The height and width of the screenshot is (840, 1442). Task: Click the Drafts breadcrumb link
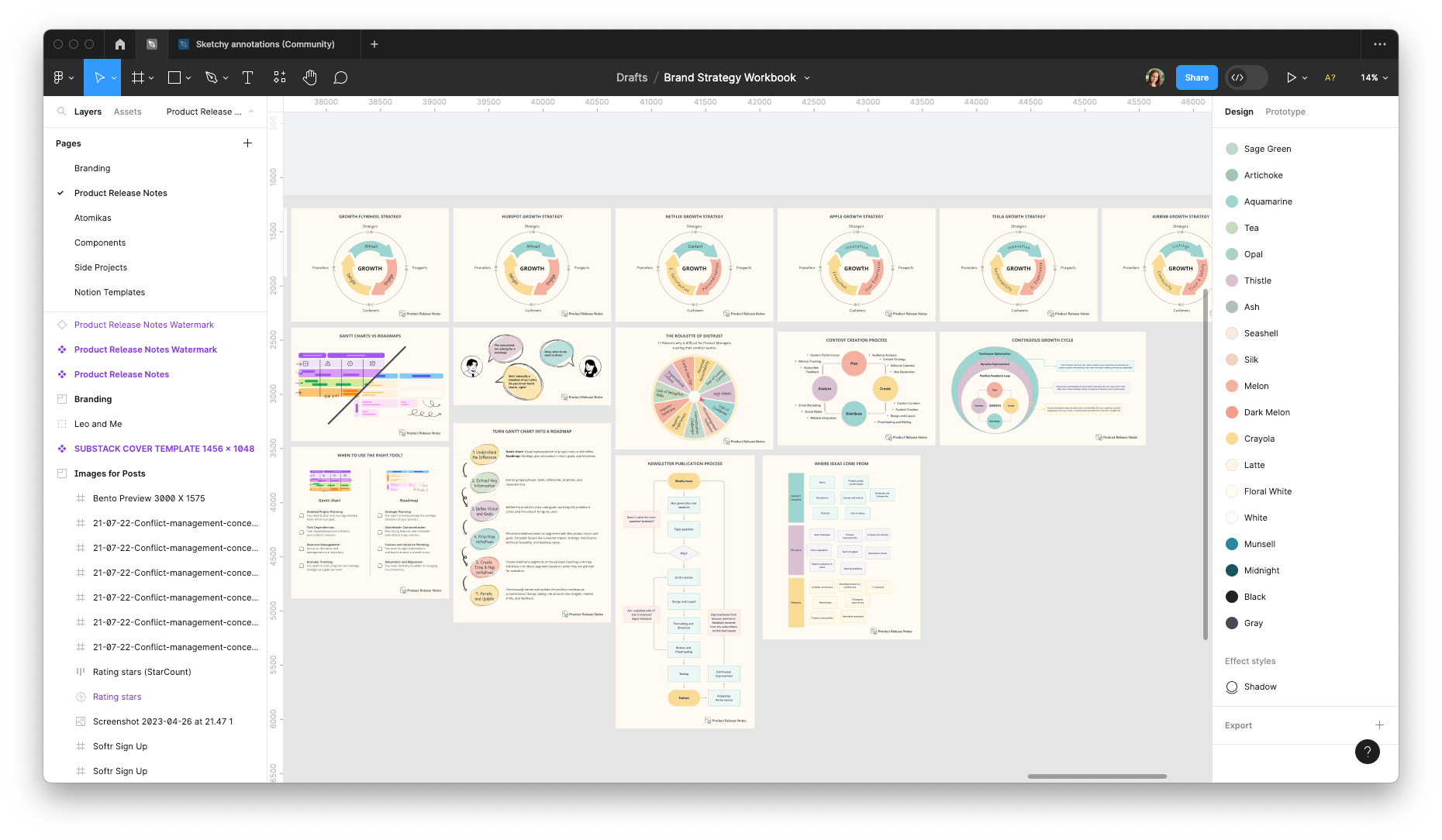(x=632, y=77)
